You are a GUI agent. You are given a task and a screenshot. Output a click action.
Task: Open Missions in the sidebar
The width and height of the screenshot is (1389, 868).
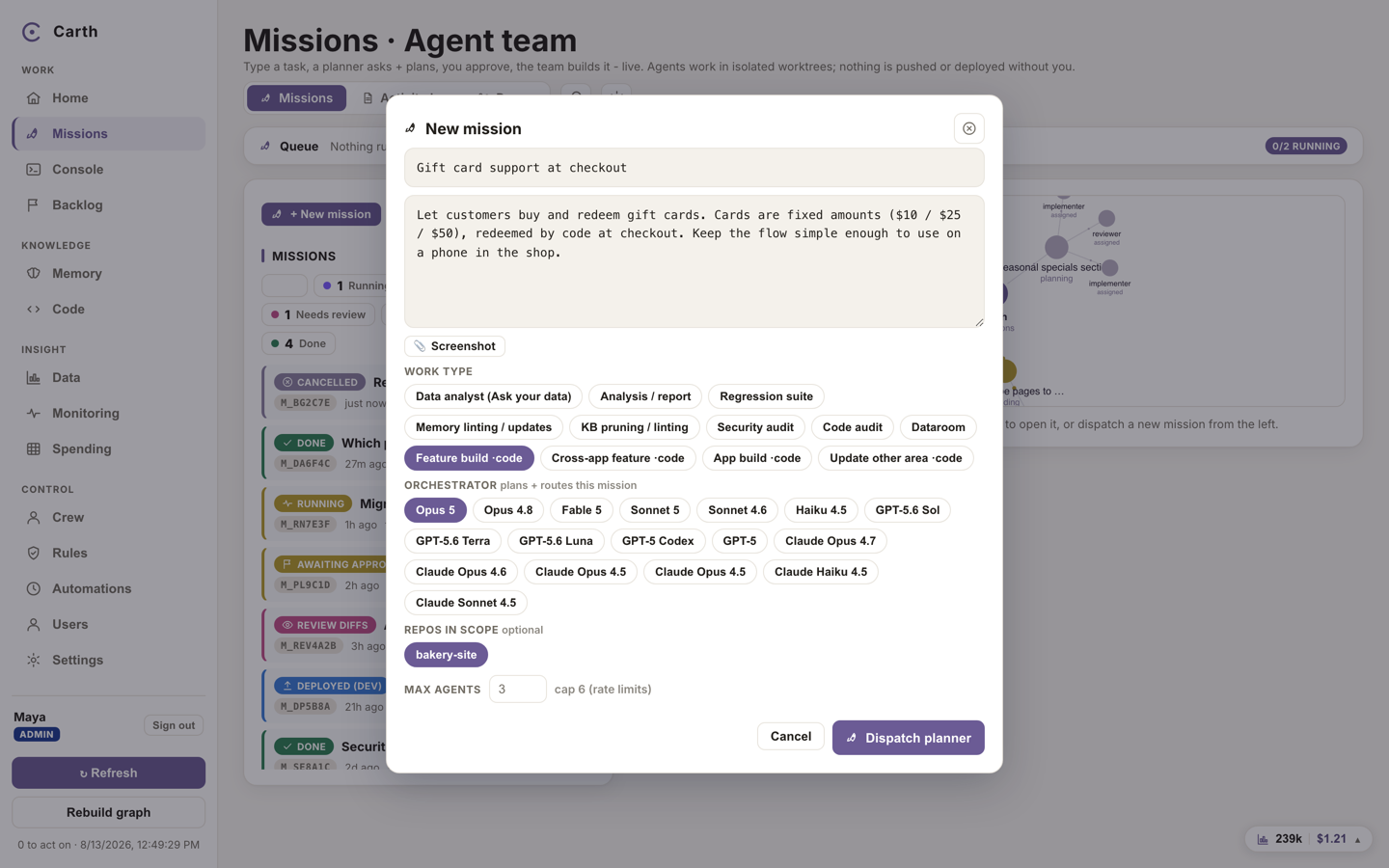(x=108, y=134)
